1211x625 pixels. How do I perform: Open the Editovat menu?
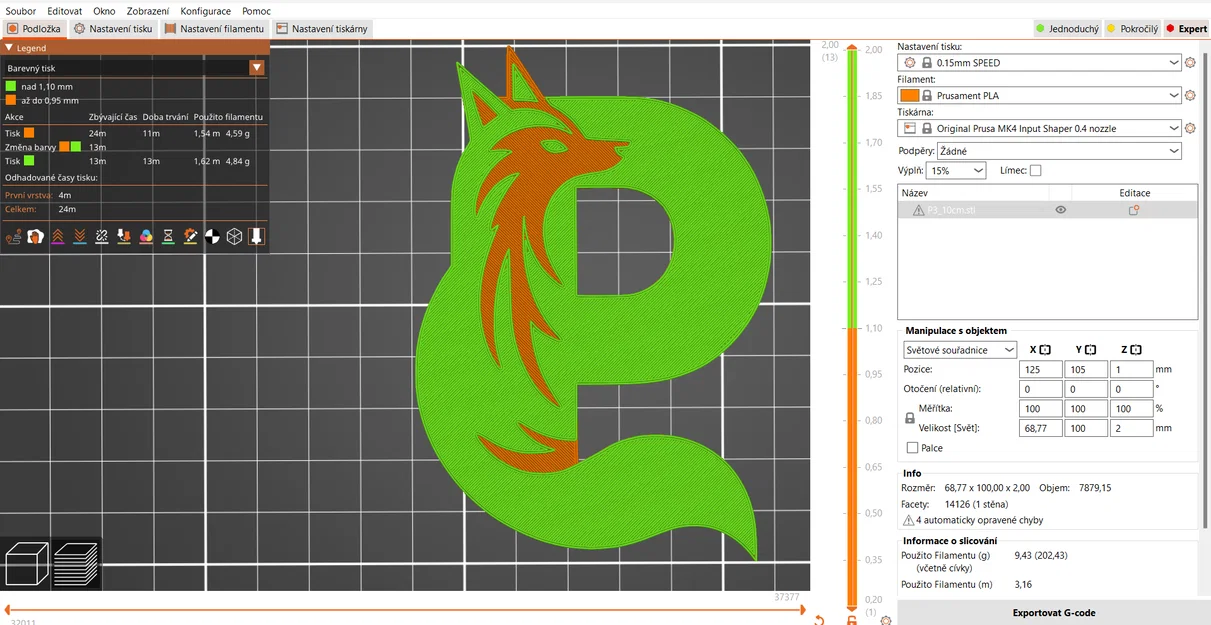(x=65, y=11)
